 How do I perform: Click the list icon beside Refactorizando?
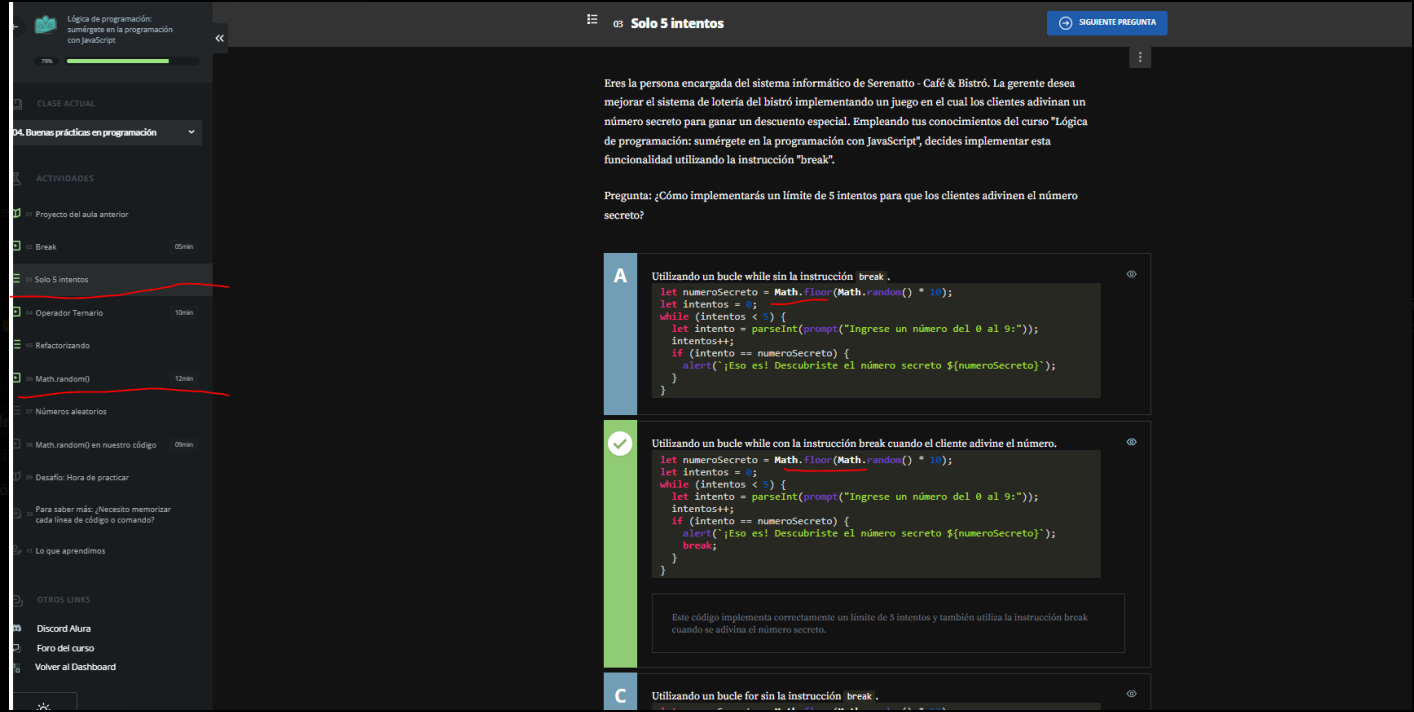[16, 345]
